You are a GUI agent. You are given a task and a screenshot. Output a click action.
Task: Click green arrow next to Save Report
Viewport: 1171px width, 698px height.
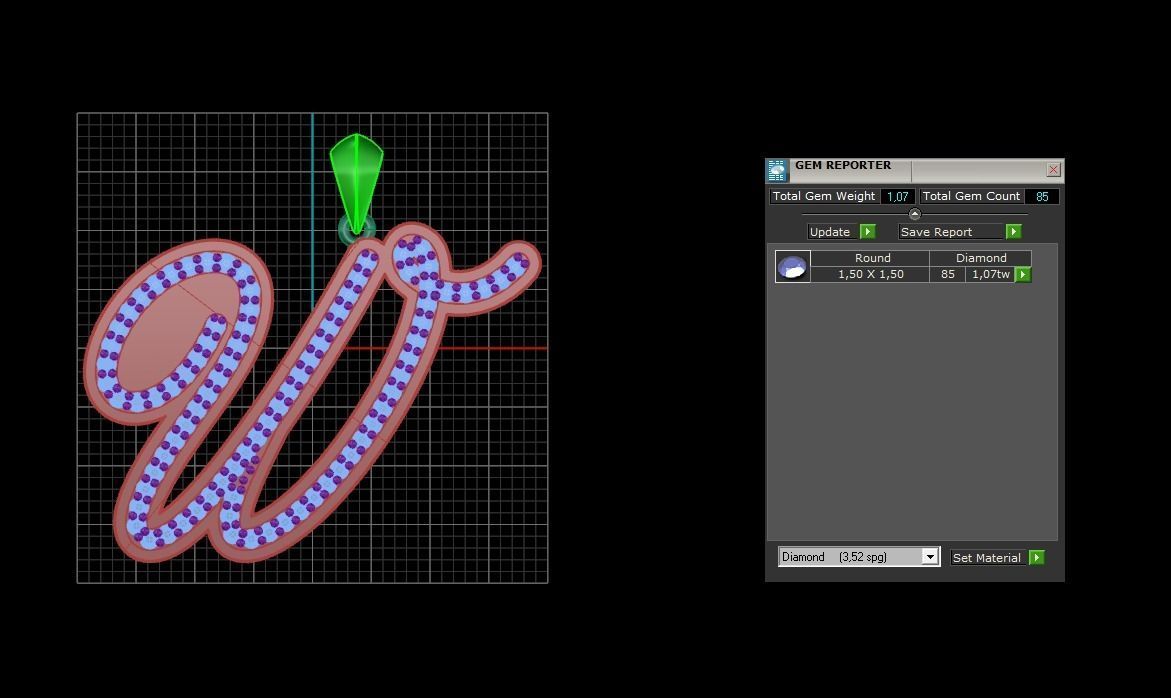(1013, 231)
